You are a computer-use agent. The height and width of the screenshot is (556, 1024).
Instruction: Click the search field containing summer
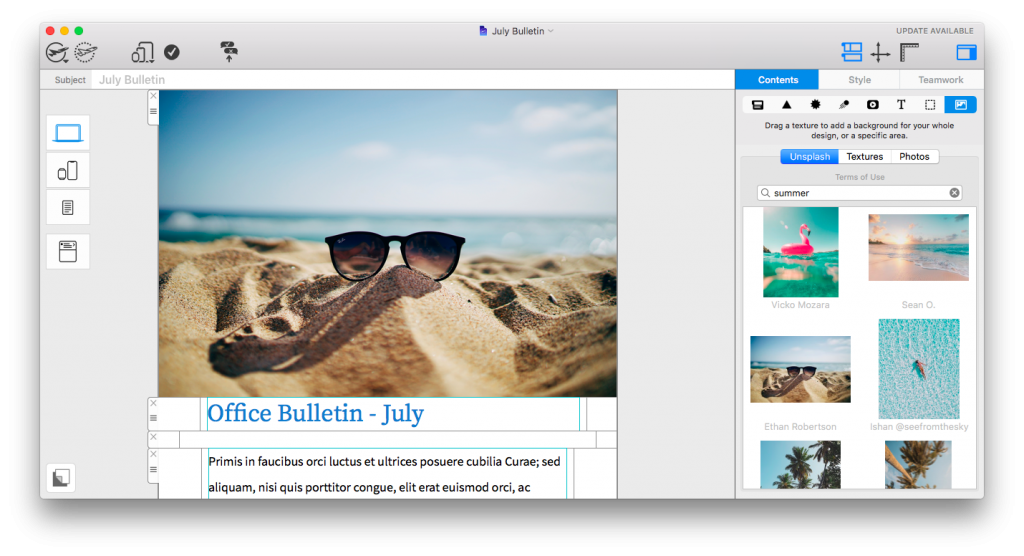click(859, 193)
